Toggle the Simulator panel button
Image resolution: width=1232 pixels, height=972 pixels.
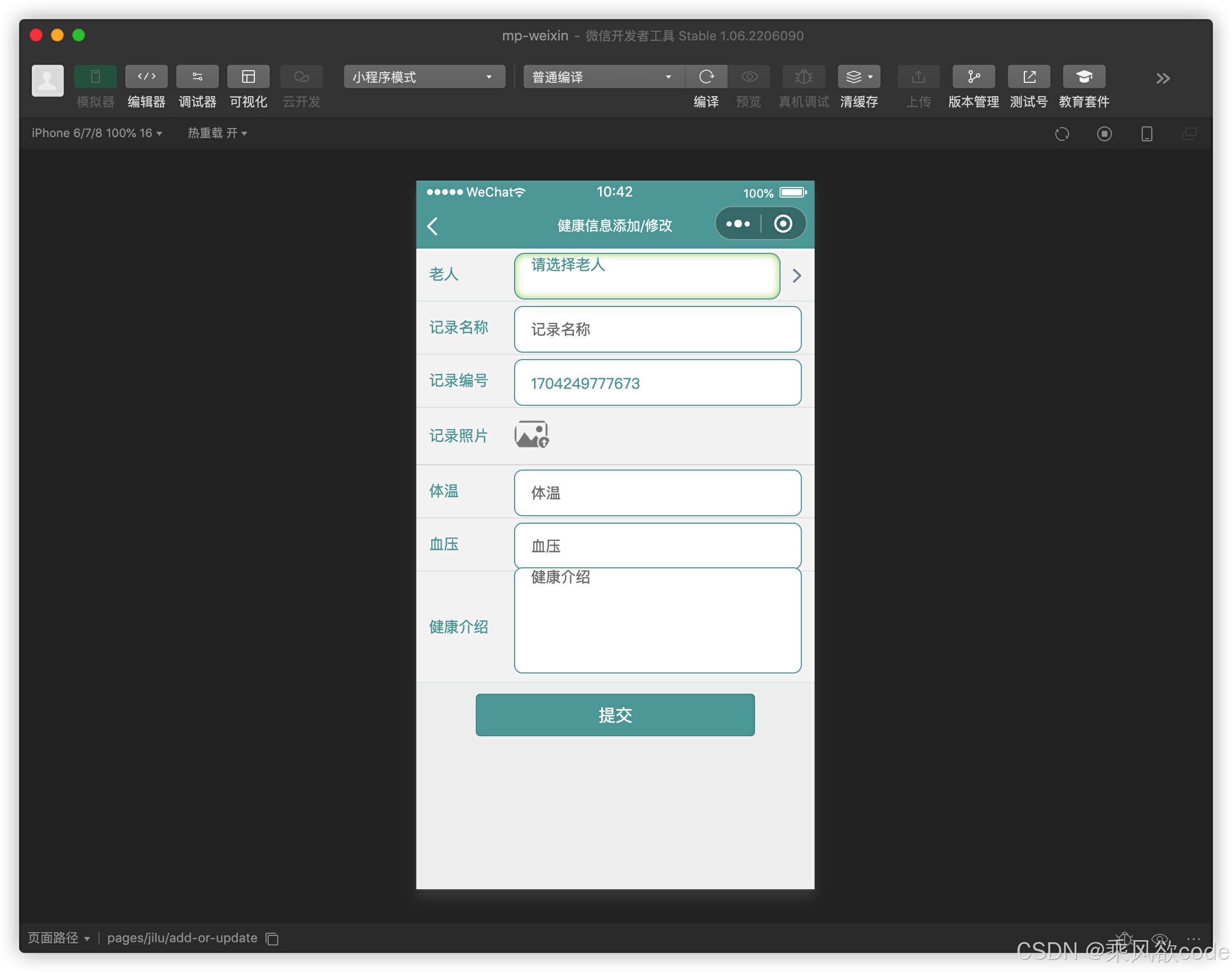[96, 77]
